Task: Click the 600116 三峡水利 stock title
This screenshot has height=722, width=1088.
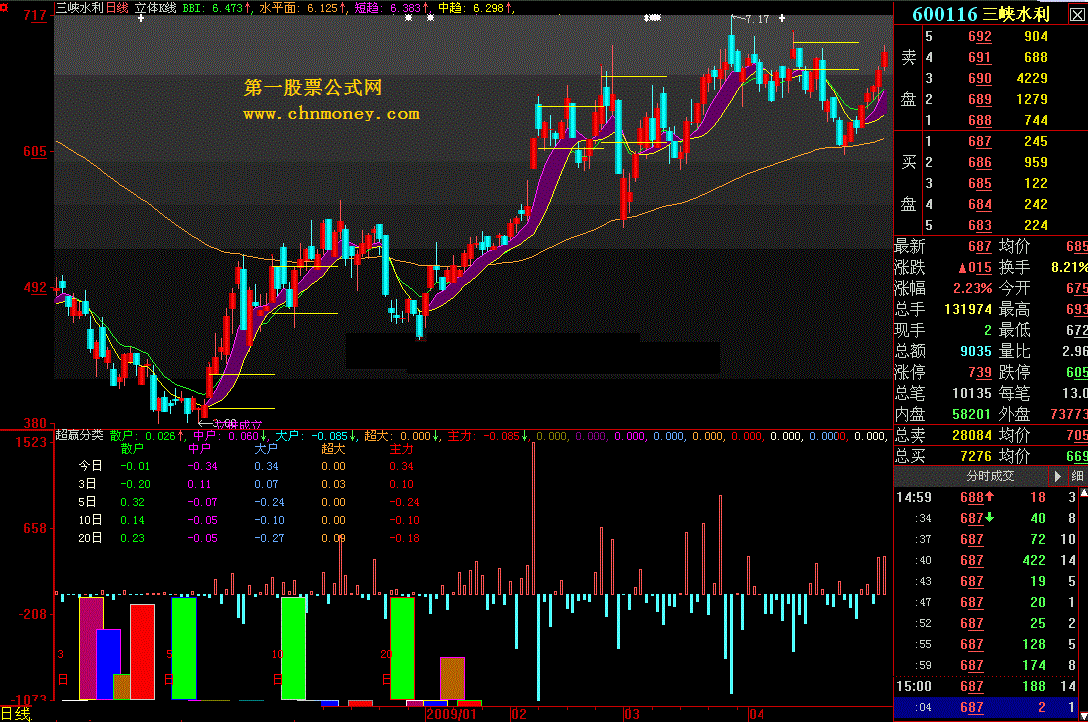Action: 980,14
